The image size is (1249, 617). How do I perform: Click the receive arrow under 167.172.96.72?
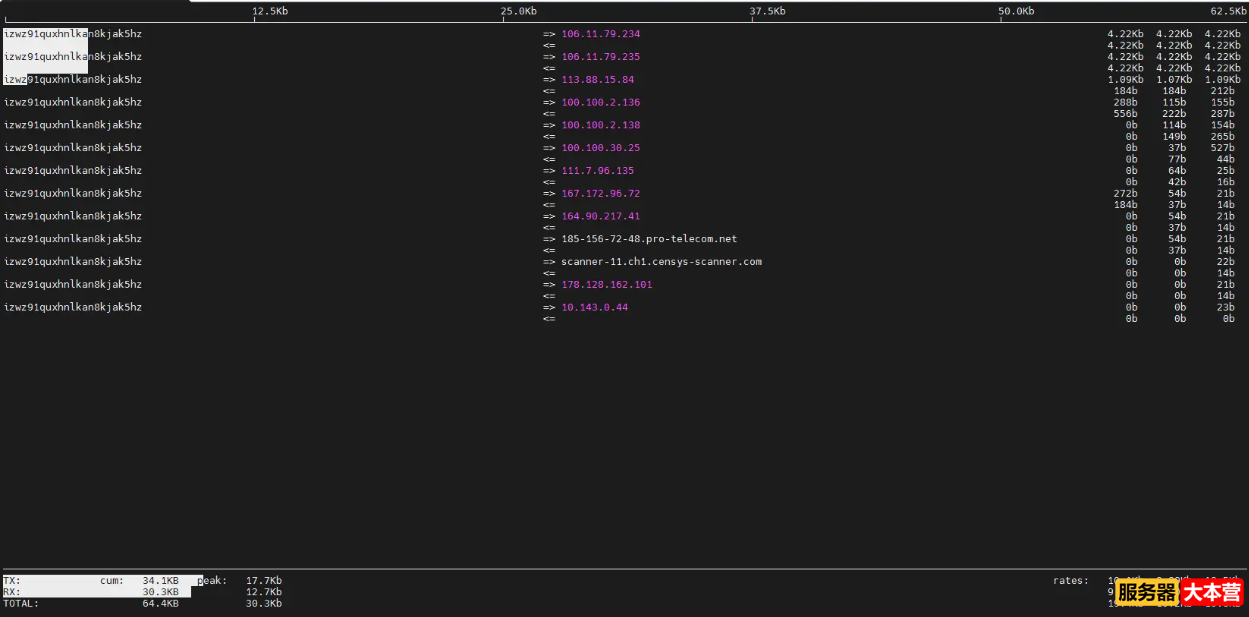point(549,204)
